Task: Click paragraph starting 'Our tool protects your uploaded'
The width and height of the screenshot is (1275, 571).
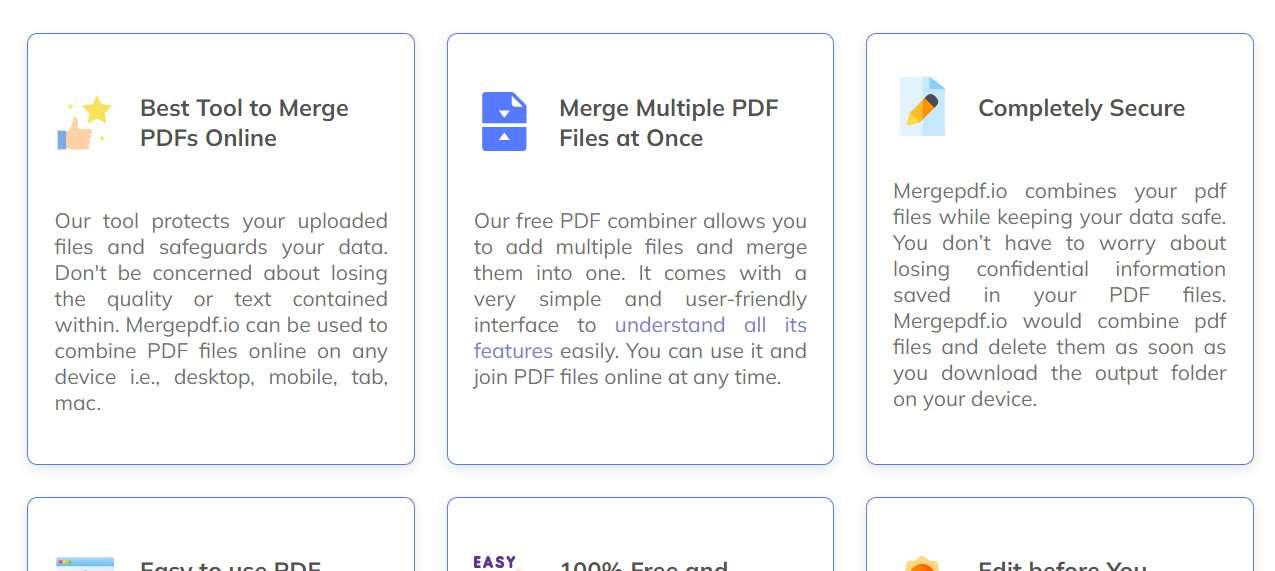Action: tap(221, 312)
